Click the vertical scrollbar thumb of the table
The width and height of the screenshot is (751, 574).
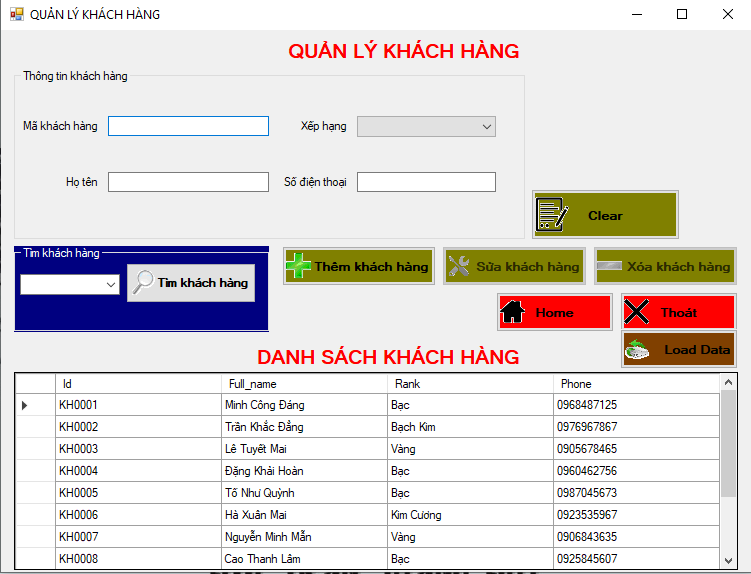click(728, 444)
